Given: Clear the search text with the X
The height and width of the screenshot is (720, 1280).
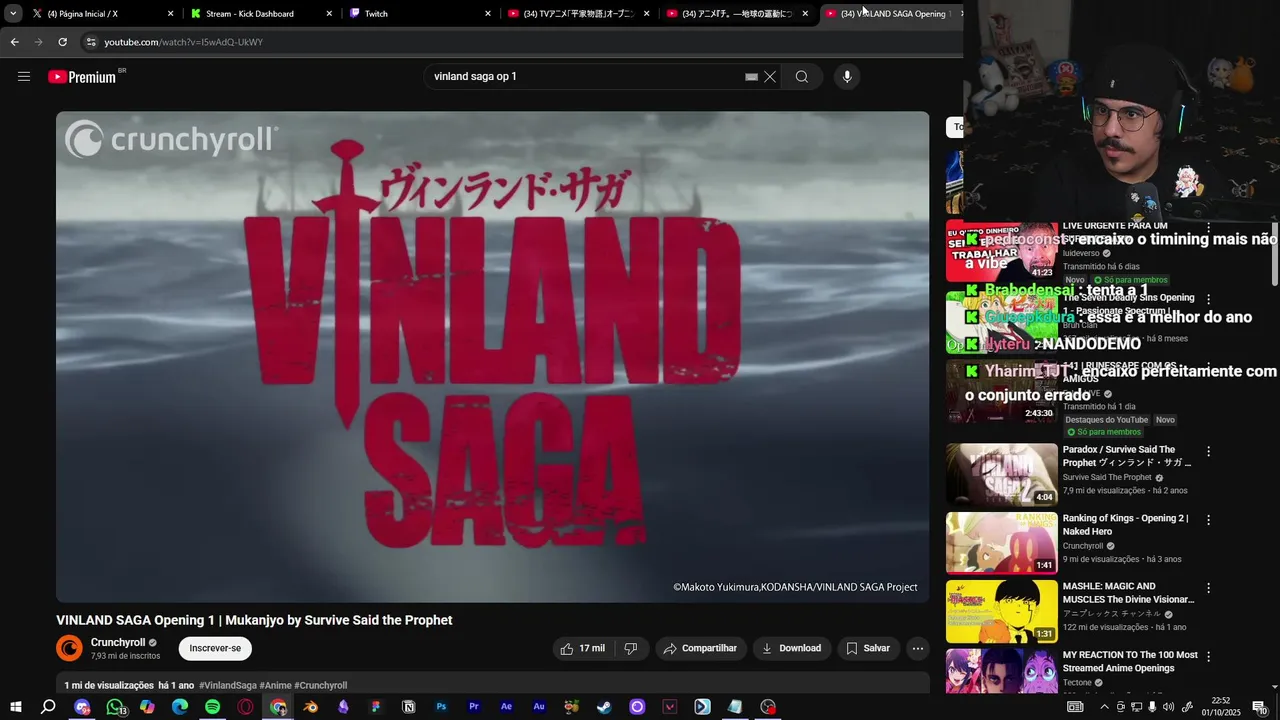Looking at the screenshot, I should click(x=770, y=77).
